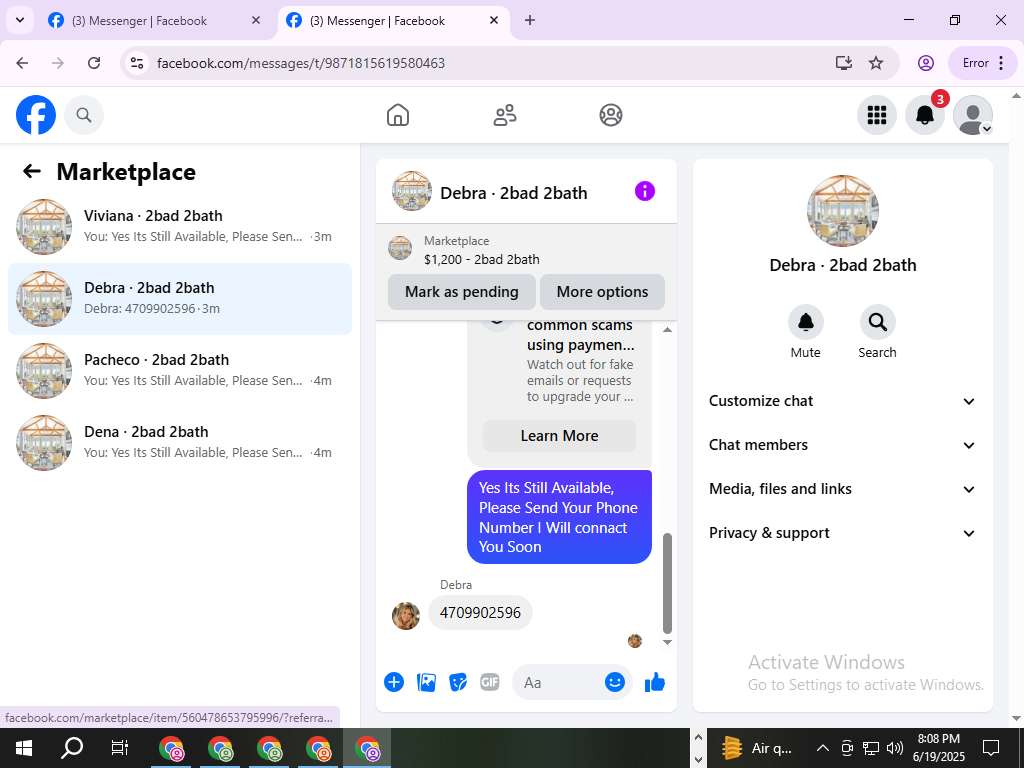Search in conversation using magnifier icon
The height and width of the screenshot is (768, 1024).
877,322
